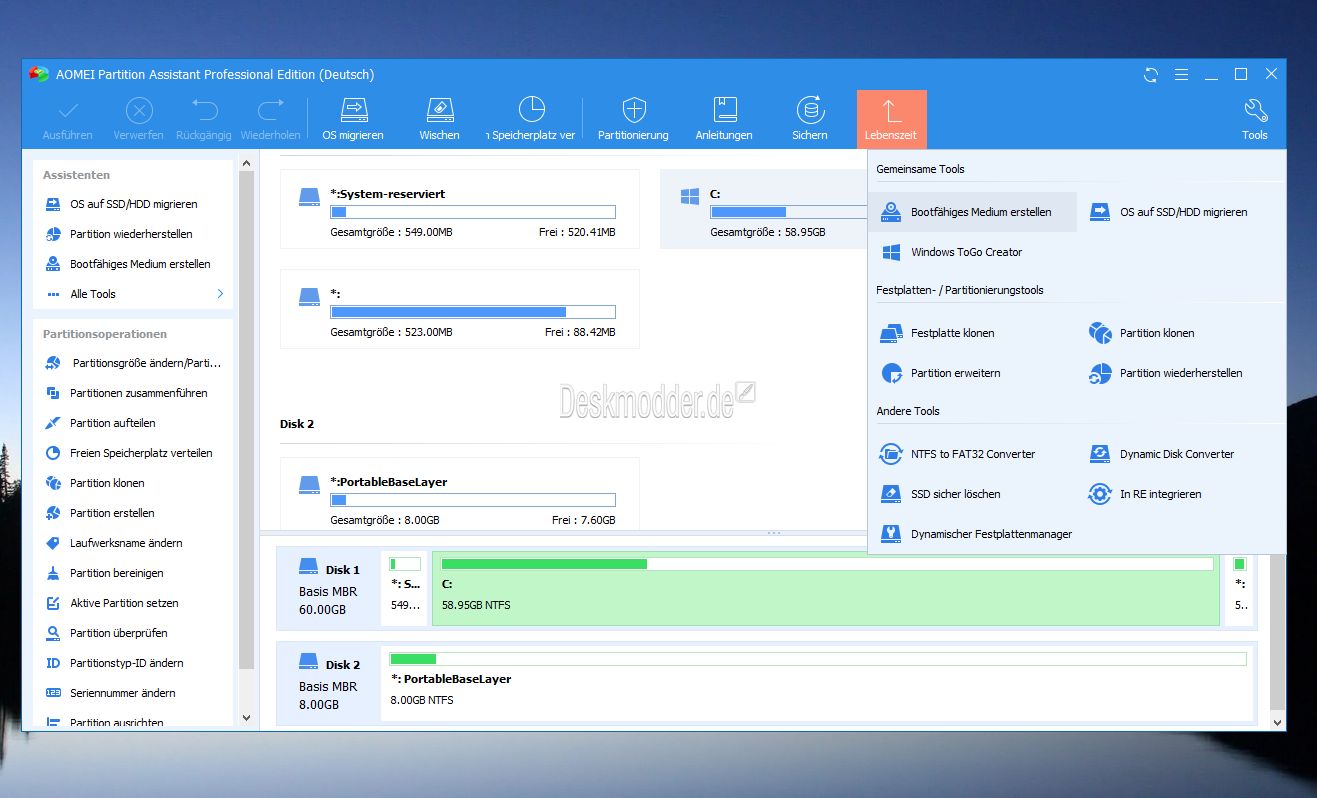1317x798 pixels.
Task: Open NTFS to FAT32 Converter
Action: tap(958, 454)
